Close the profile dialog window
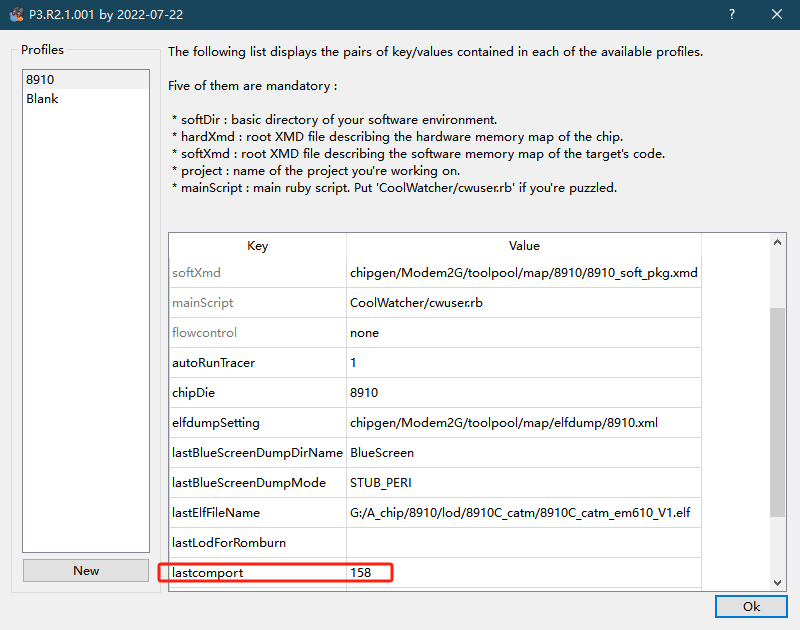Image resolution: width=800 pixels, height=630 pixels. coord(777,15)
